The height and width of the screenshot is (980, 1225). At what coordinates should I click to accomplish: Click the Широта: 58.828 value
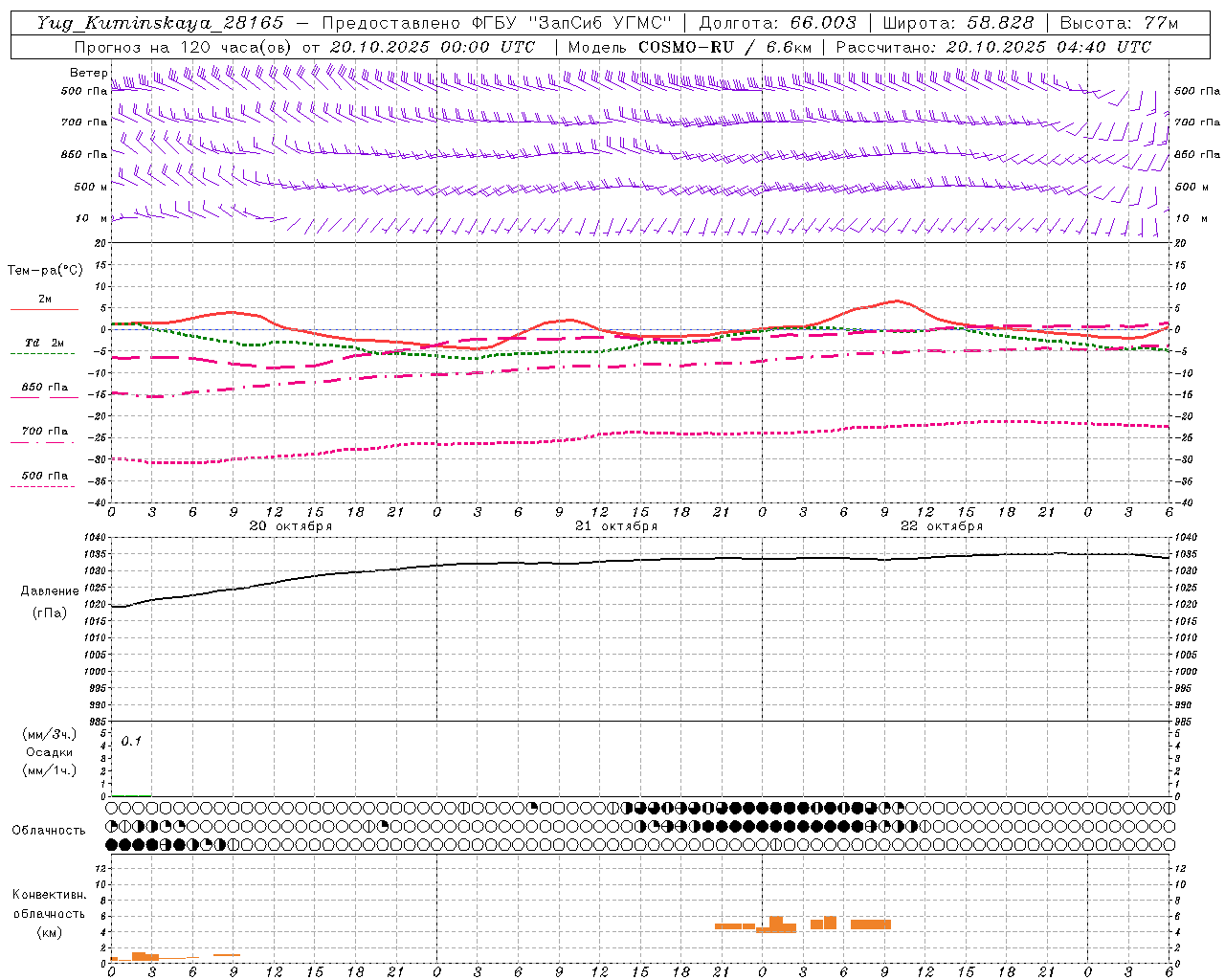tap(958, 23)
